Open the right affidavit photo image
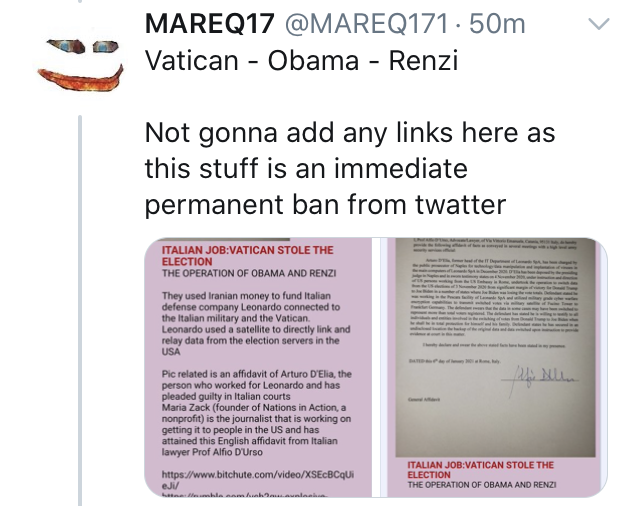 pyautogui.click(x=496, y=367)
